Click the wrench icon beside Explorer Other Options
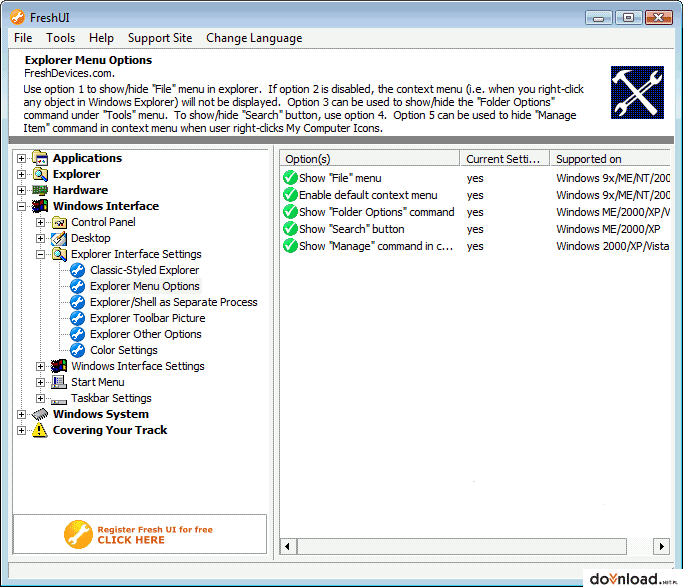This screenshot has height=588, width=683. [78, 335]
